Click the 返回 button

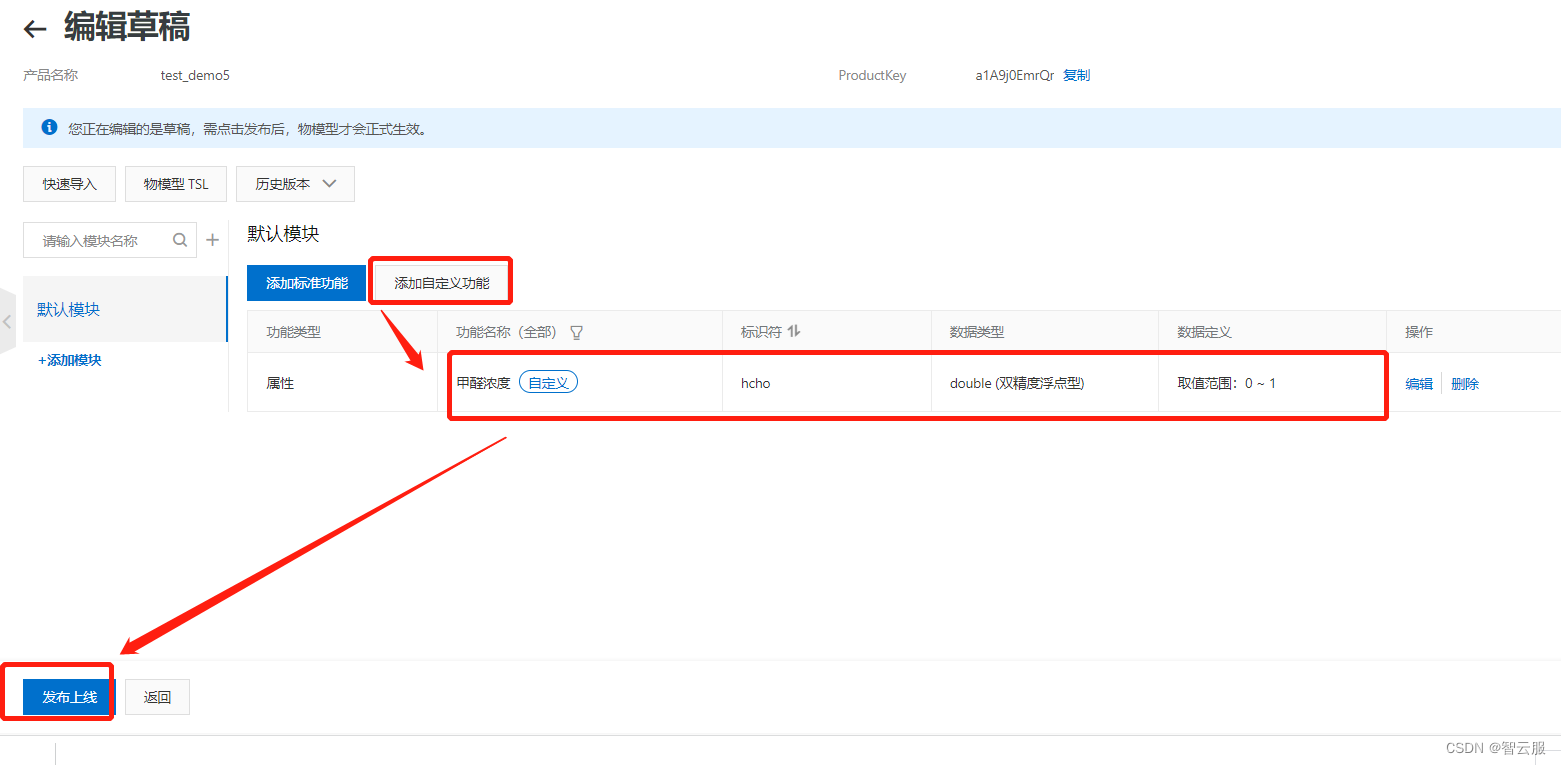point(157,697)
